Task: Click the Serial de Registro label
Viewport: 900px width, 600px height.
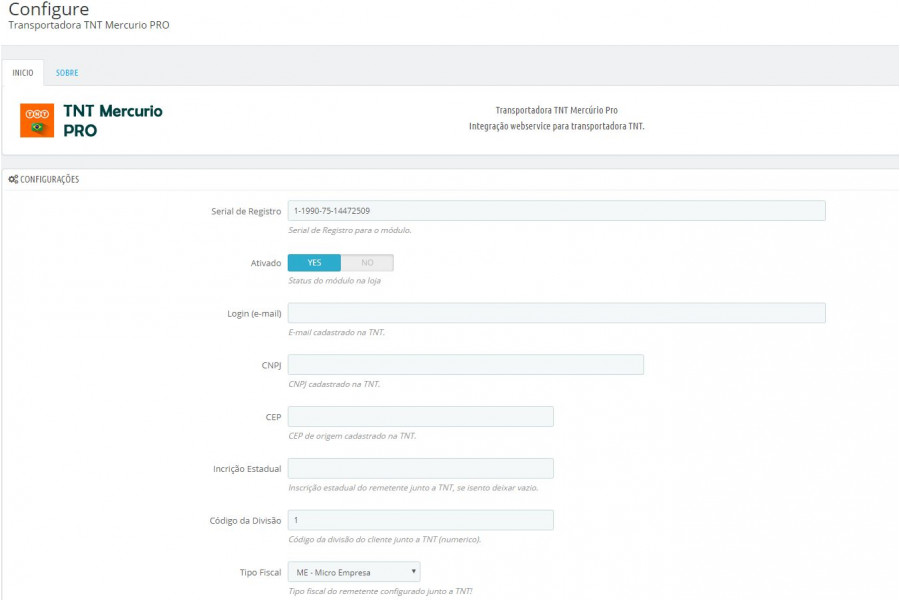Action: [x=246, y=211]
